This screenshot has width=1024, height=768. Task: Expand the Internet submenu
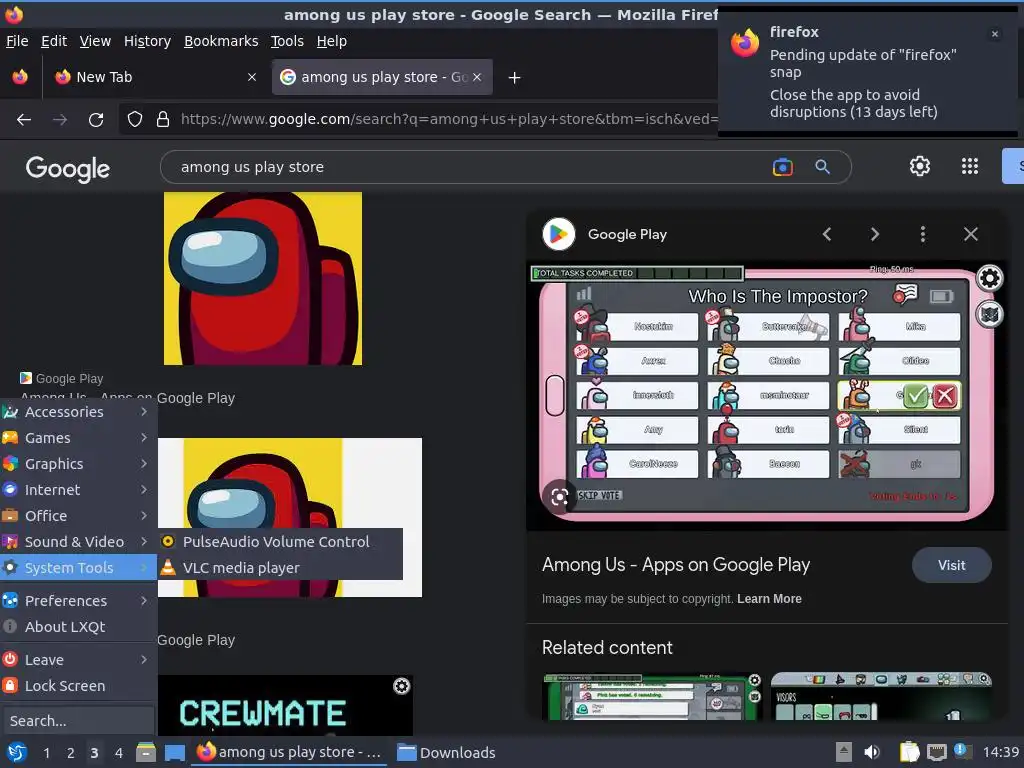(78, 490)
